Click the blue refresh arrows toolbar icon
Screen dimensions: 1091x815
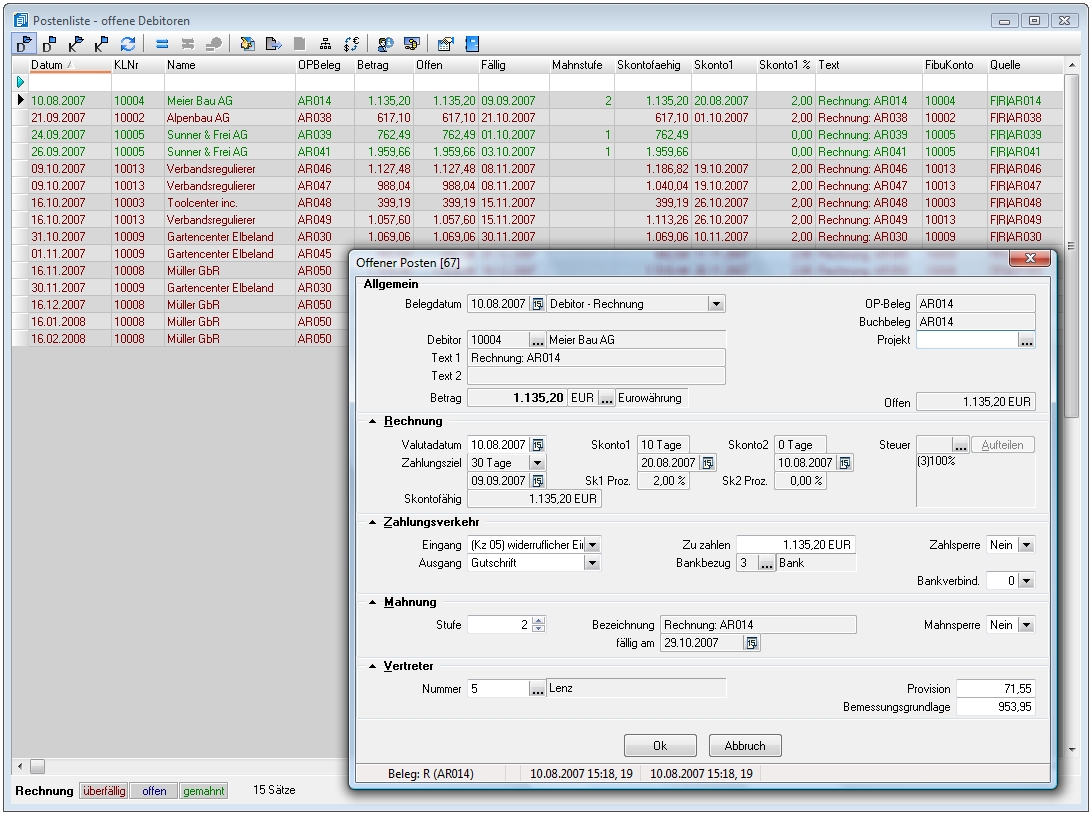point(127,44)
